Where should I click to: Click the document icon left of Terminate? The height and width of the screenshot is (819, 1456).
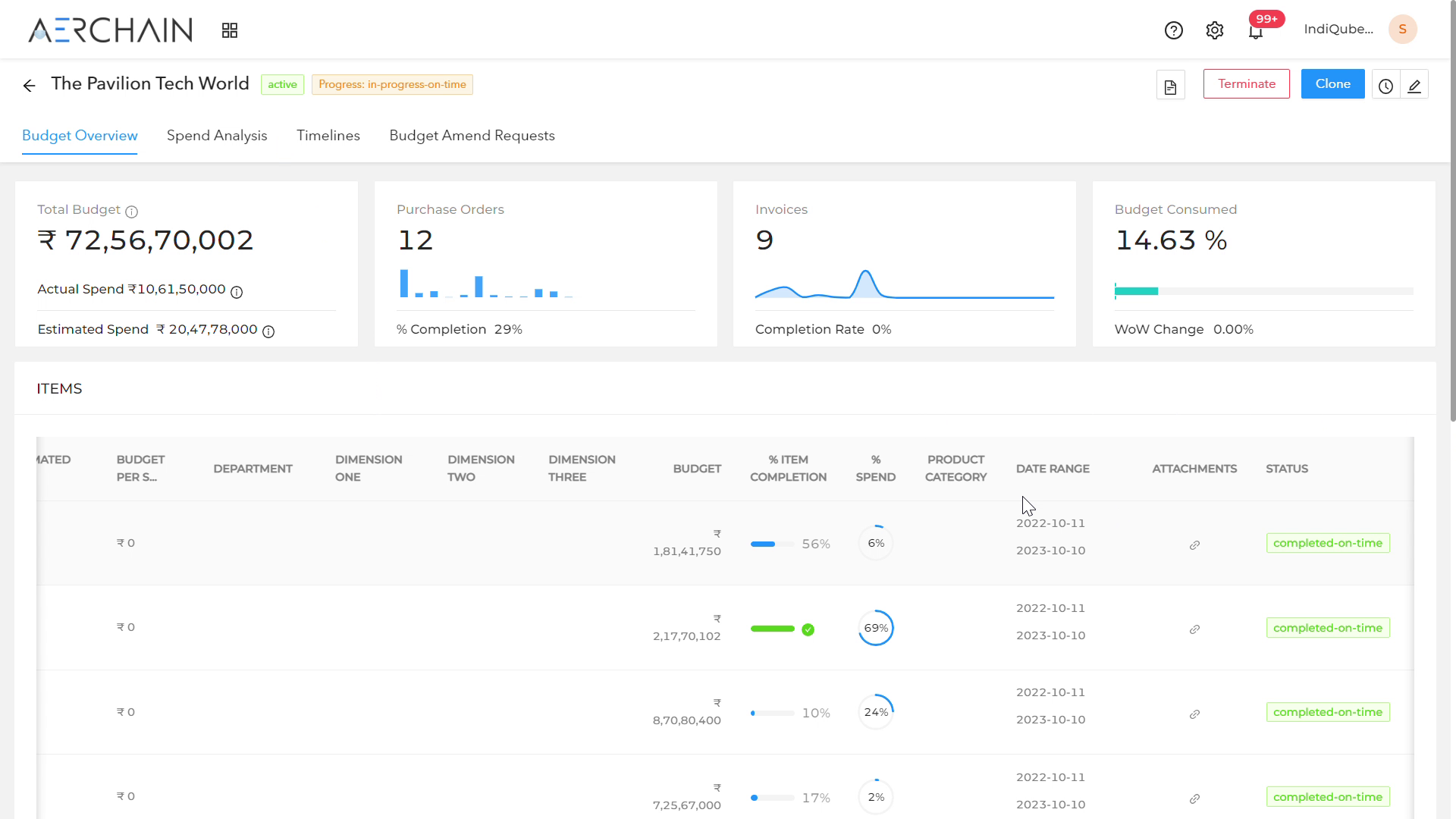pos(1170,85)
